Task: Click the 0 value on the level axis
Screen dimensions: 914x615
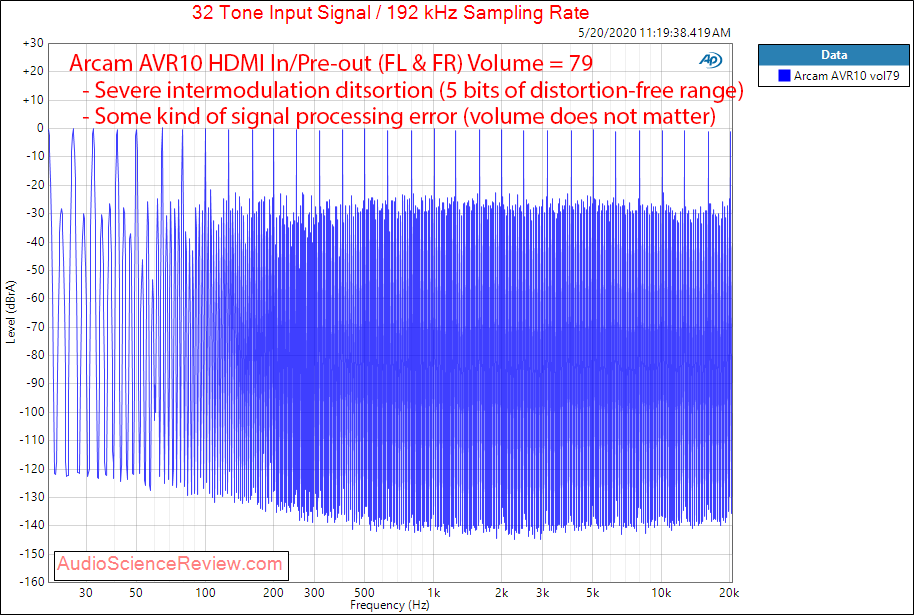Action: click(40, 128)
